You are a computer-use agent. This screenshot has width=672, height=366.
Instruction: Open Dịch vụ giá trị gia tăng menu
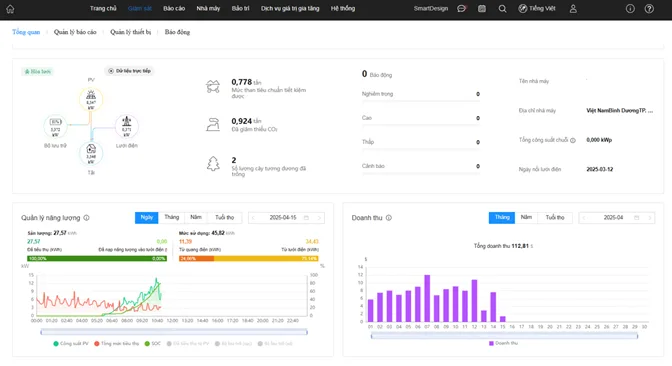(x=290, y=9)
